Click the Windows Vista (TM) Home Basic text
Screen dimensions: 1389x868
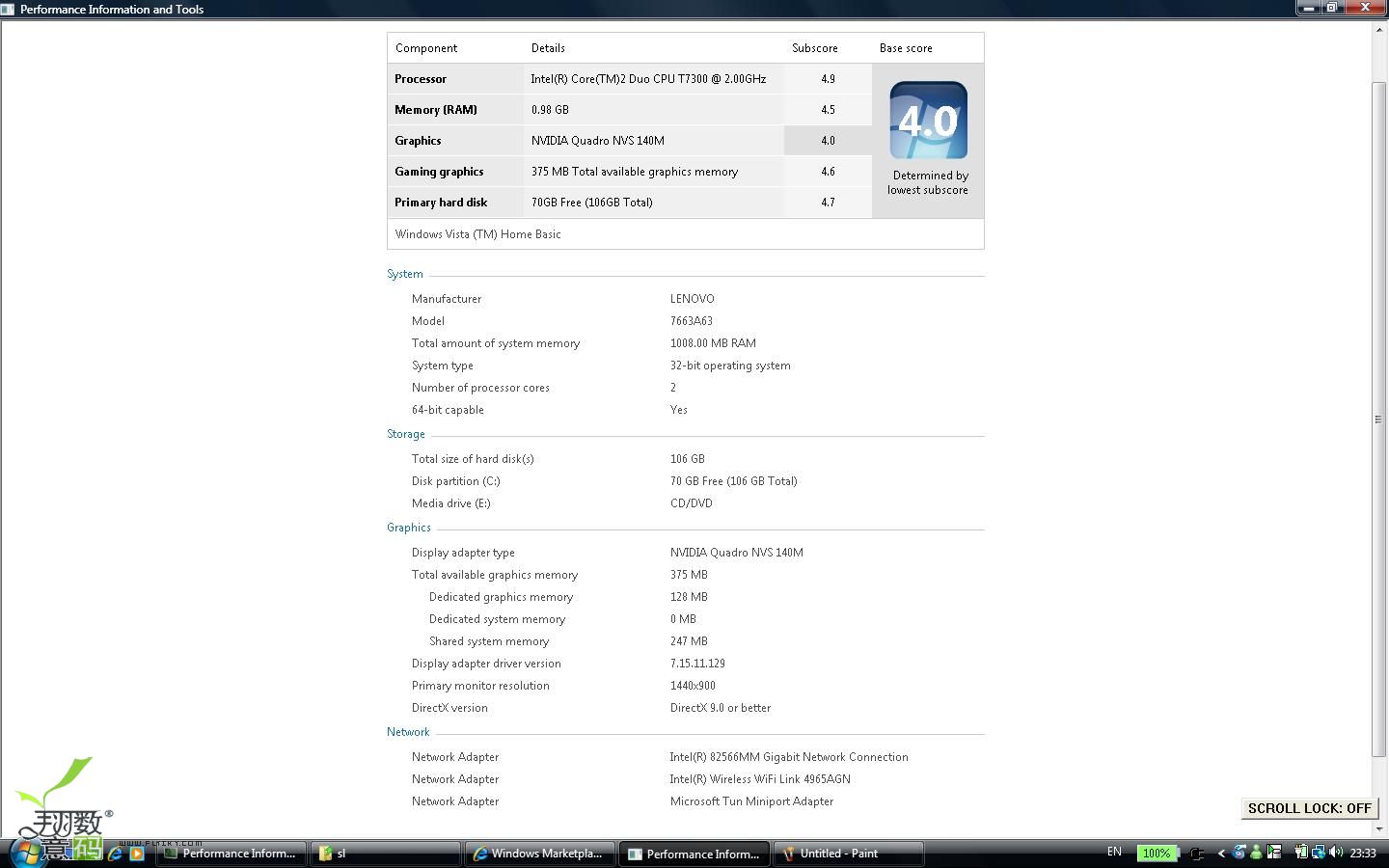(477, 234)
